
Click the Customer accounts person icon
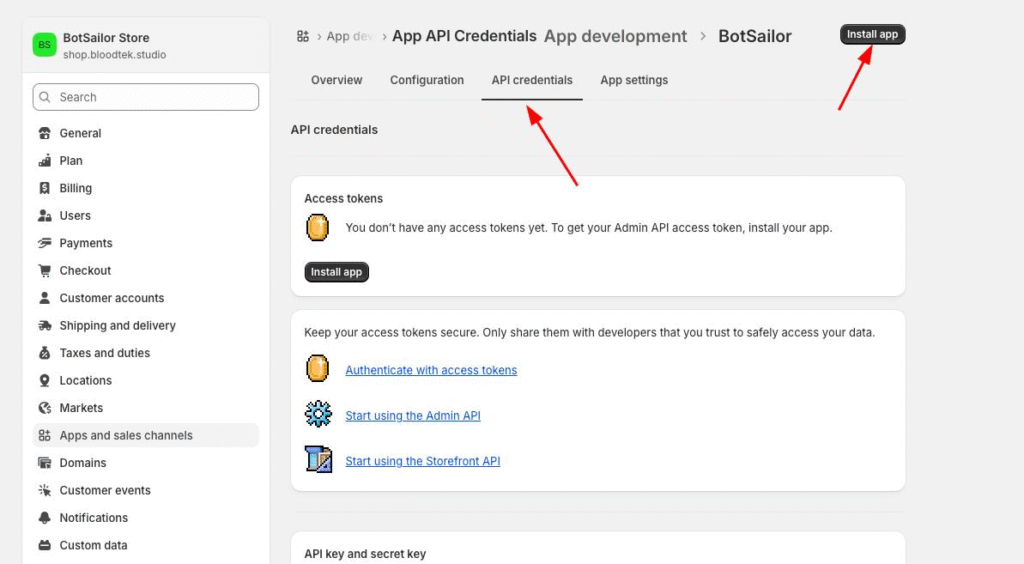[x=44, y=298]
